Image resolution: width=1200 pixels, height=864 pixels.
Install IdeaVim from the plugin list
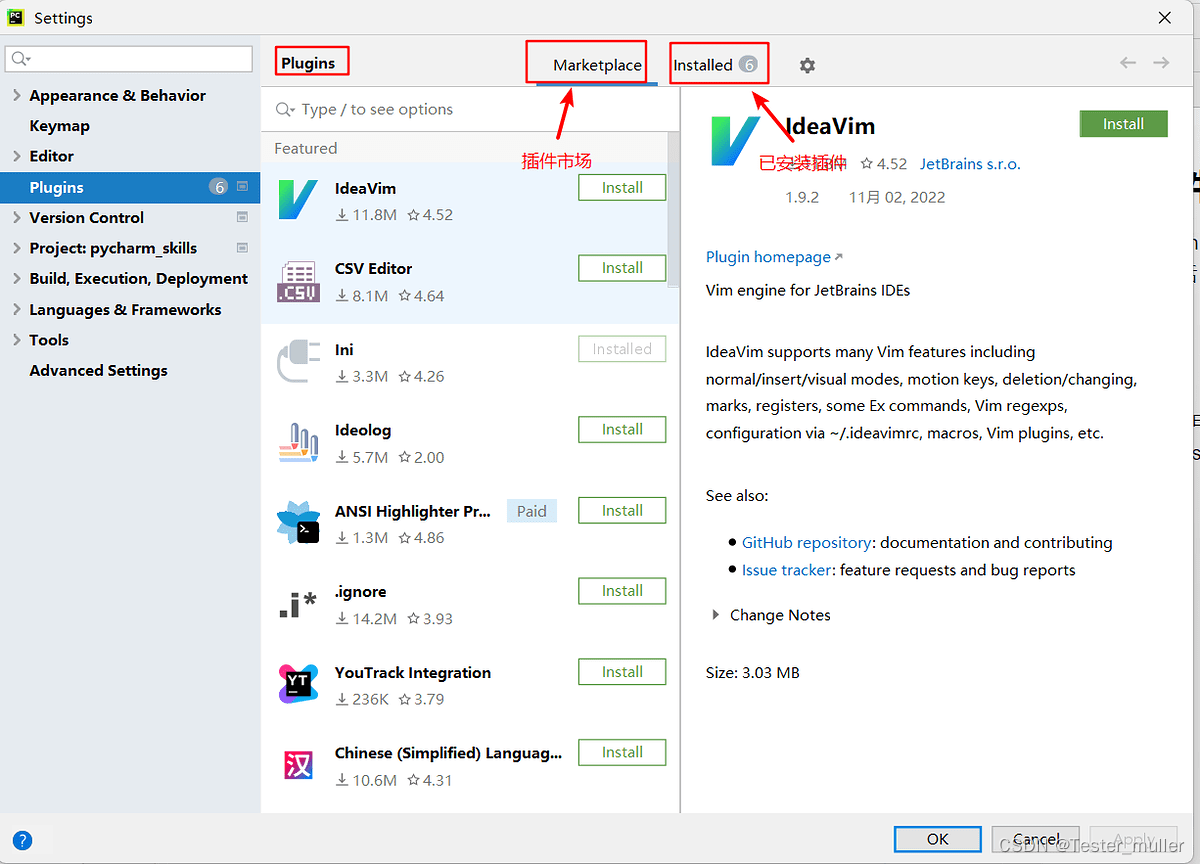(622, 188)
